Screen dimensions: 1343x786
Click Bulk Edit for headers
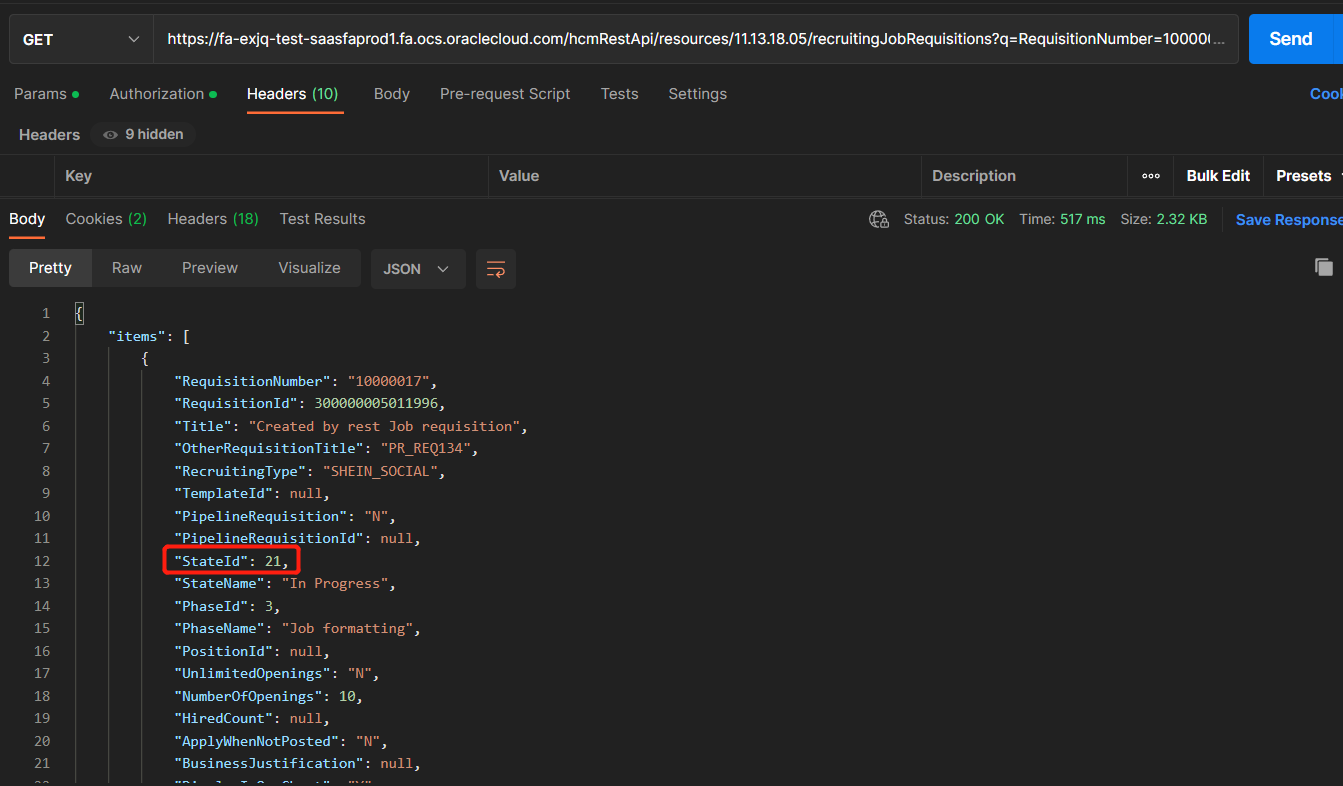(1217, 176)
